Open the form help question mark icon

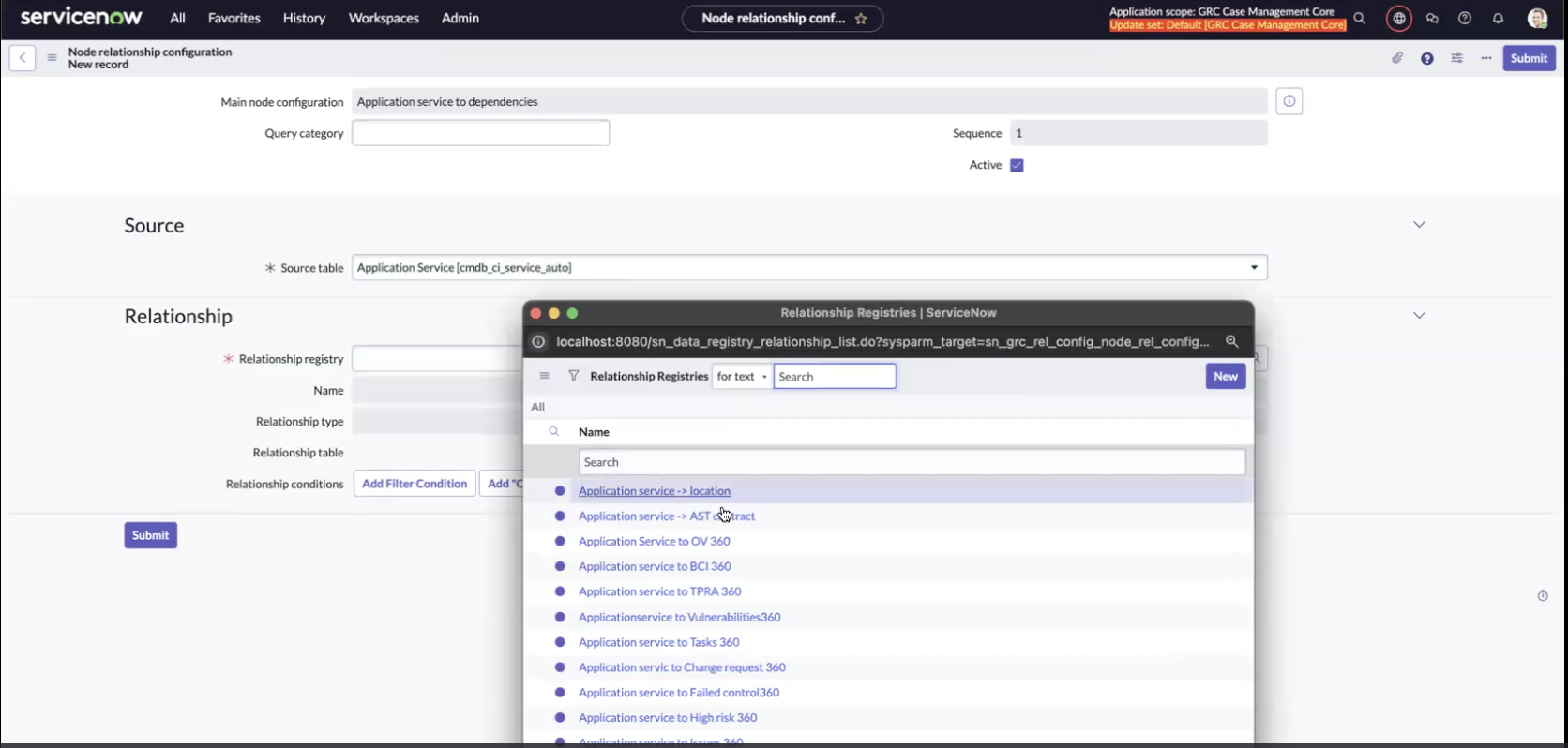tap(1427, 58)
